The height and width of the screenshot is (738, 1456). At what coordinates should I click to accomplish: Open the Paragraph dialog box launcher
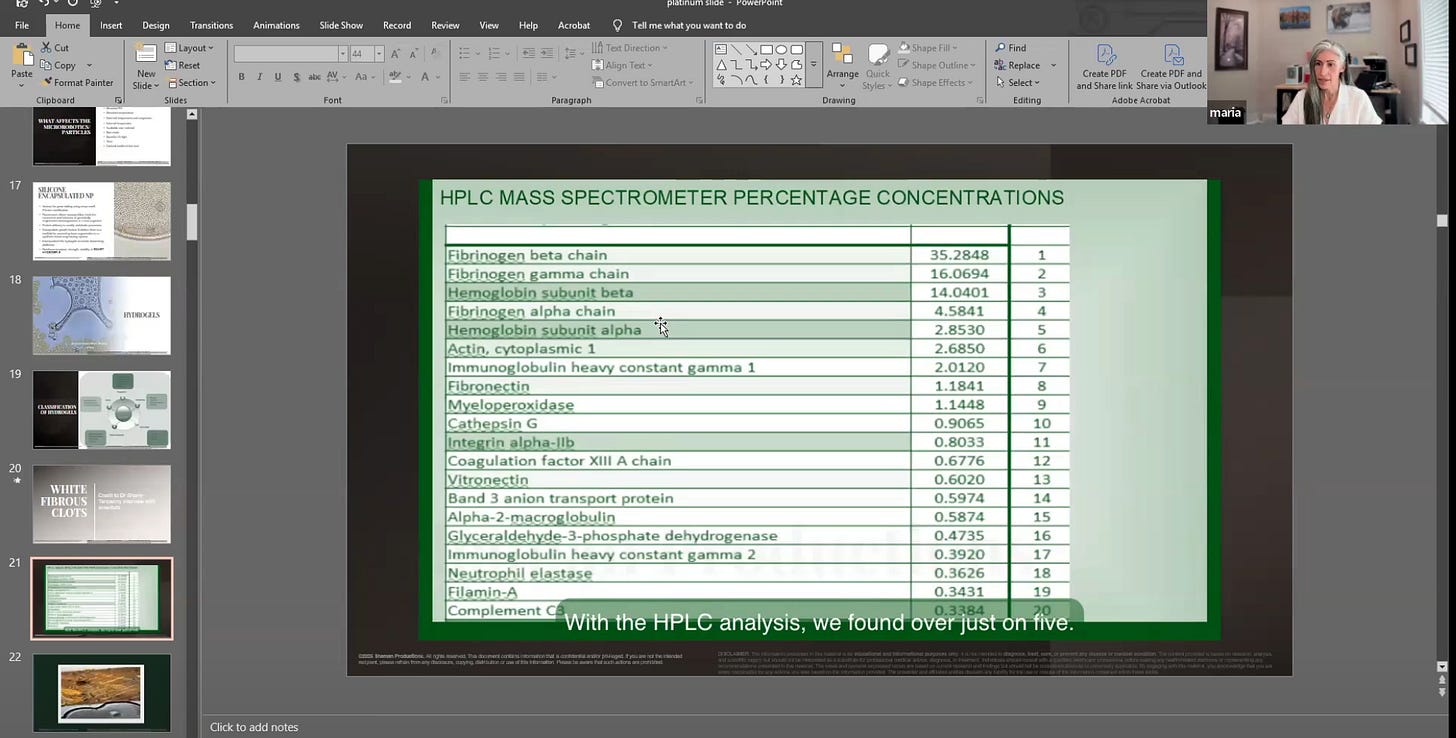click(699, 100)
